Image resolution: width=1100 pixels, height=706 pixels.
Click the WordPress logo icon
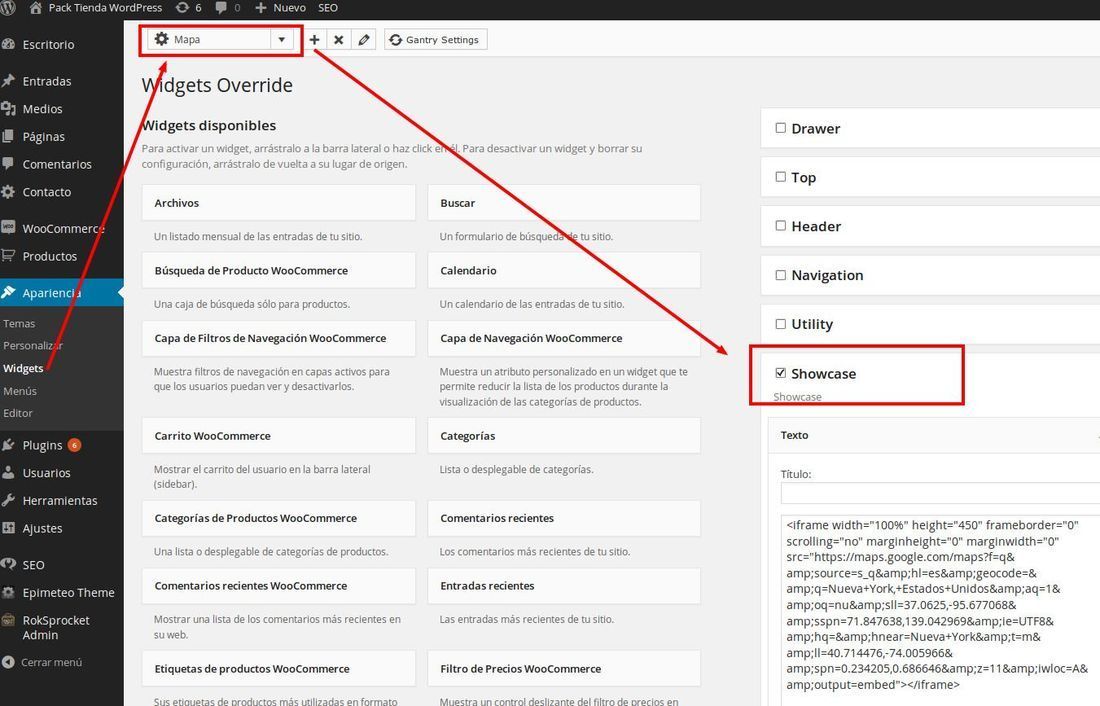click(x=7, y=8)
